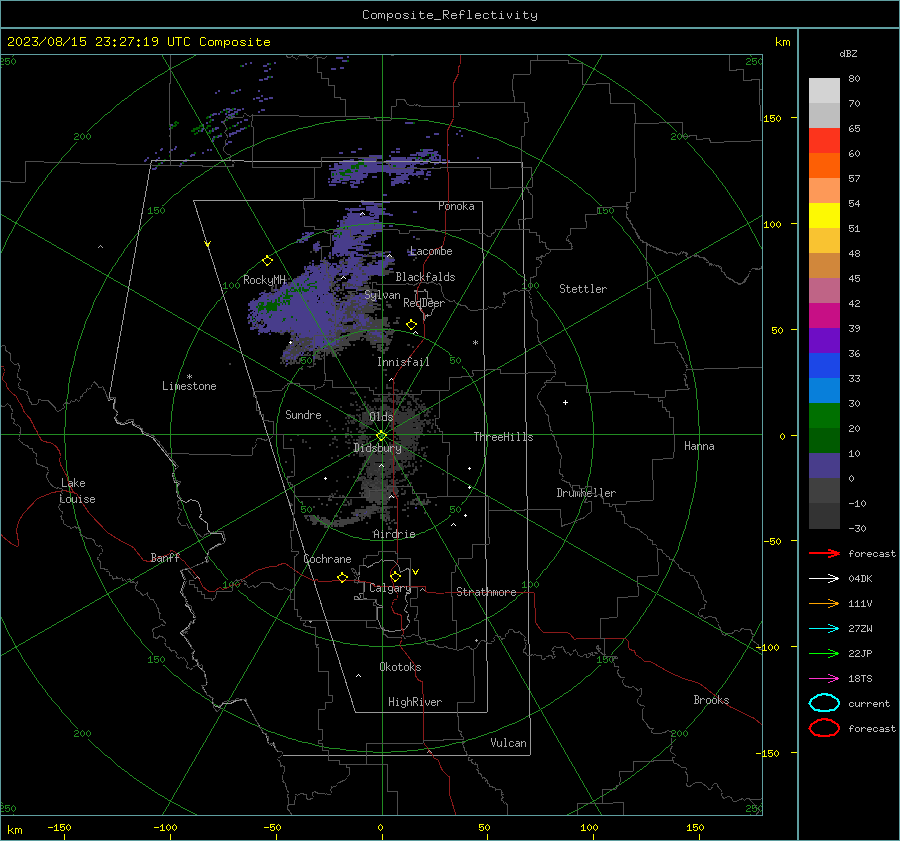This screenshot has width=900, height=841.
Task: Click the magenta swatch below 42 dBZ
Action: click(824, 315)
